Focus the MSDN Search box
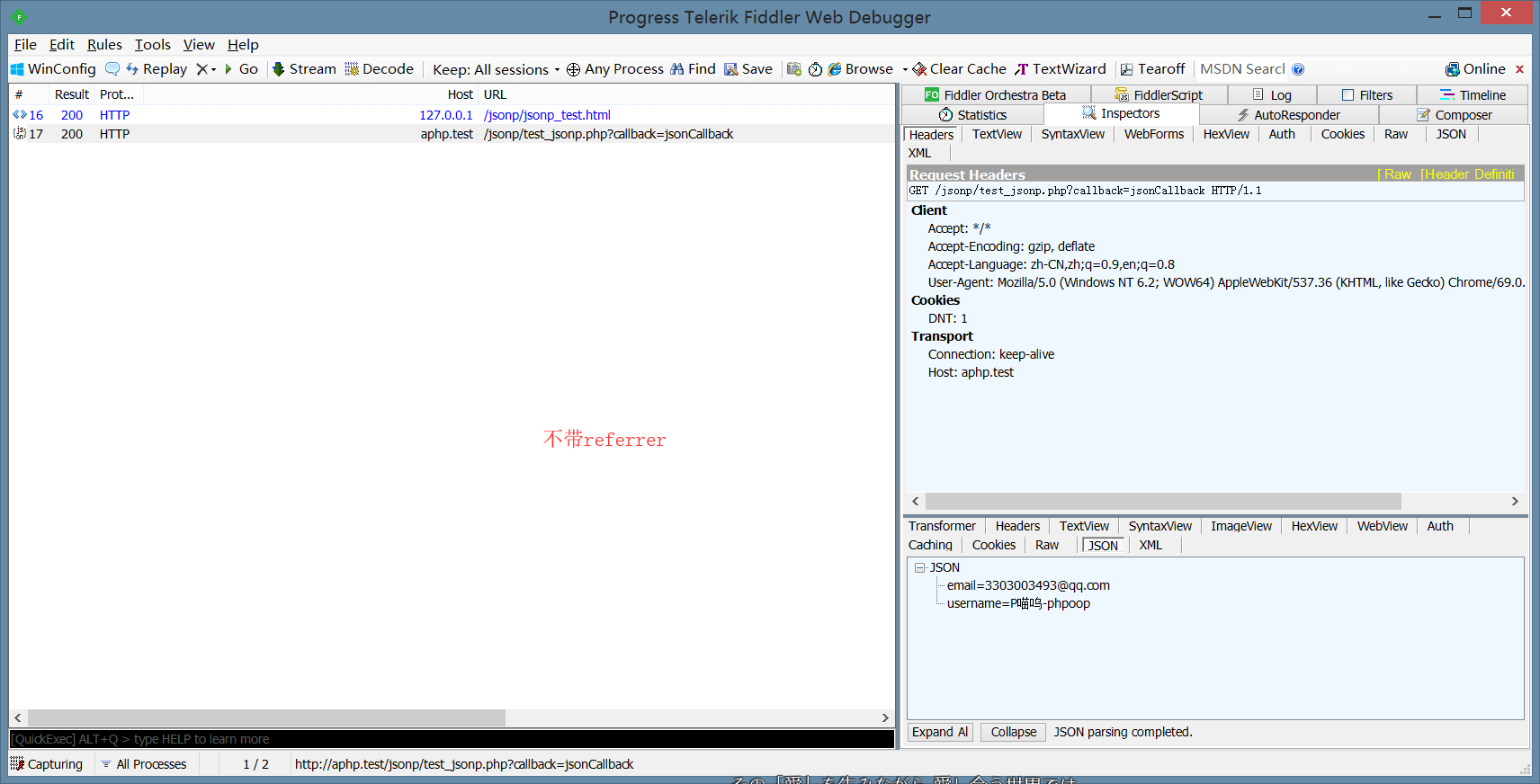This screenshot has width=1540, height=784. [1242, 69]
